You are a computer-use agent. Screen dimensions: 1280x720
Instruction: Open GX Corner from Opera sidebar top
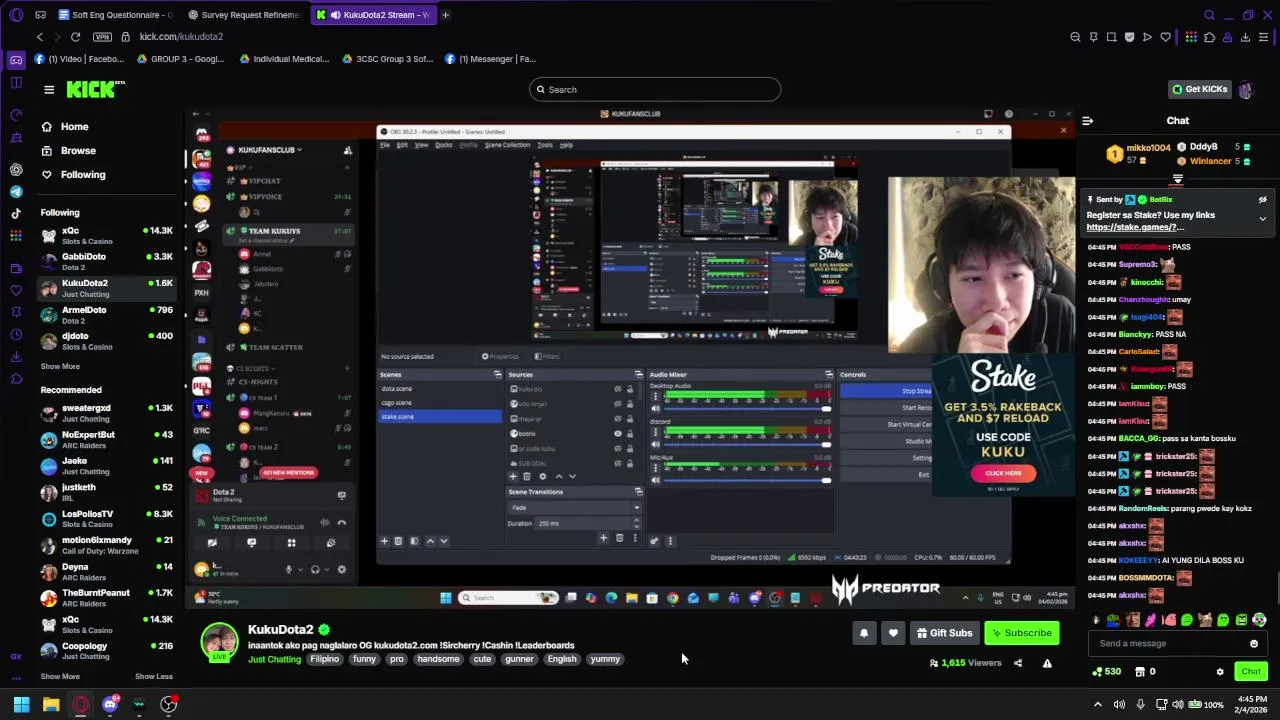click(16, 60)
